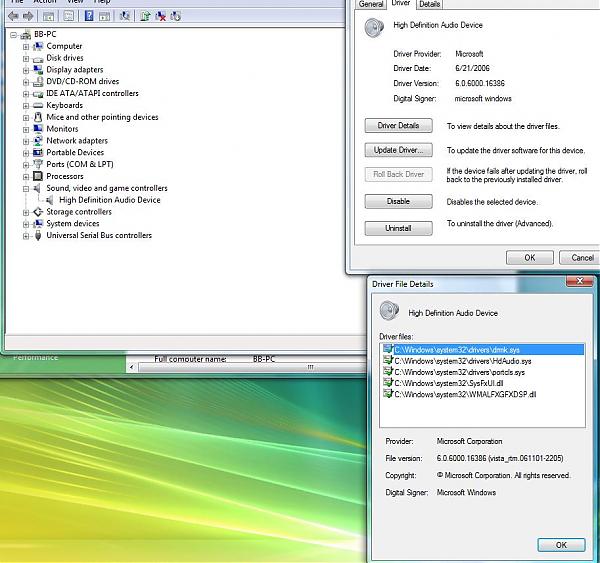
Task: Expand the Computer node
Action: tap(26, 47)
